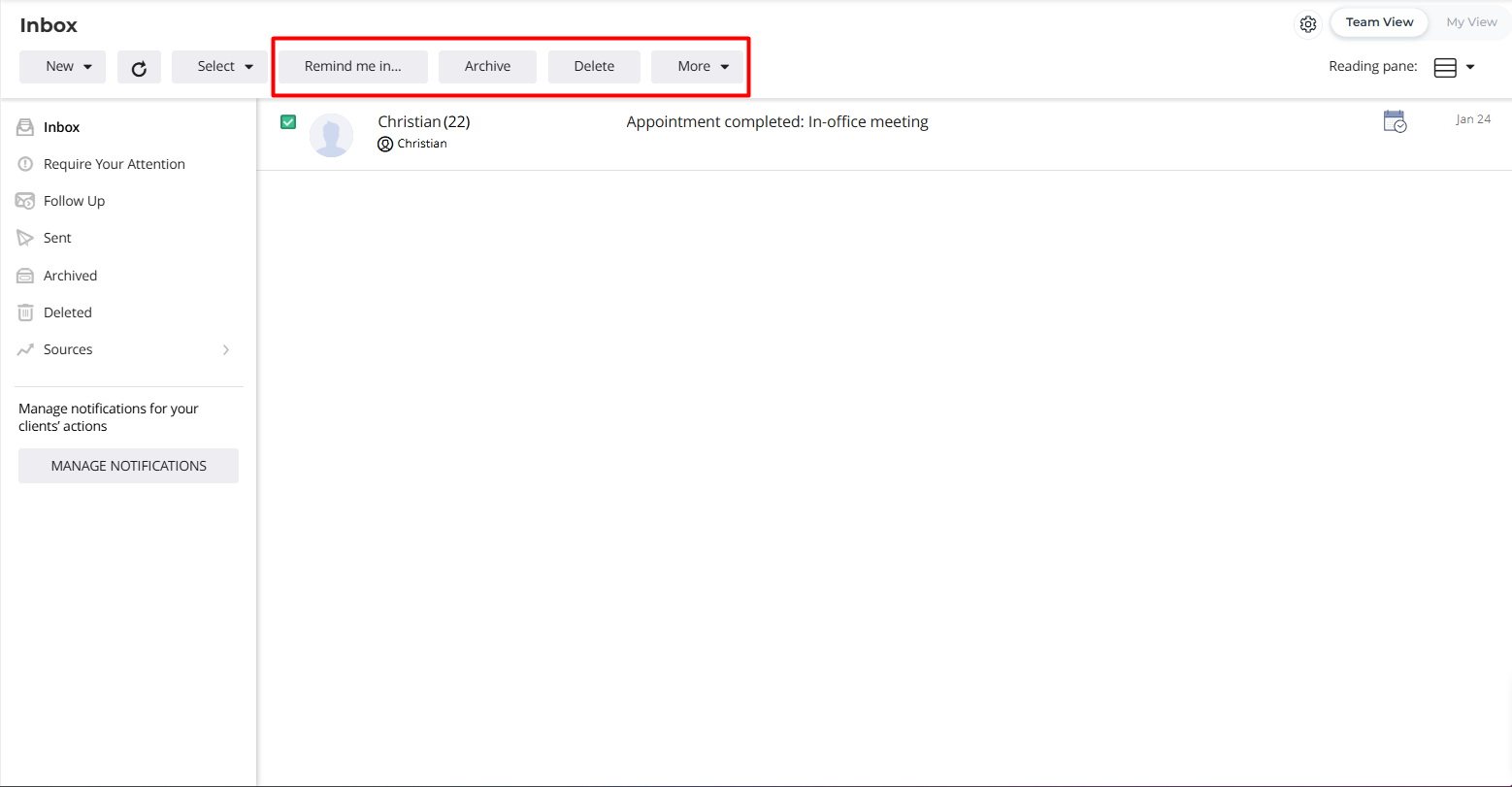The width and height of the screenshot is (1512, 787).
Task: Click the Sent paper plane icon
Action: tap(25, 238)
